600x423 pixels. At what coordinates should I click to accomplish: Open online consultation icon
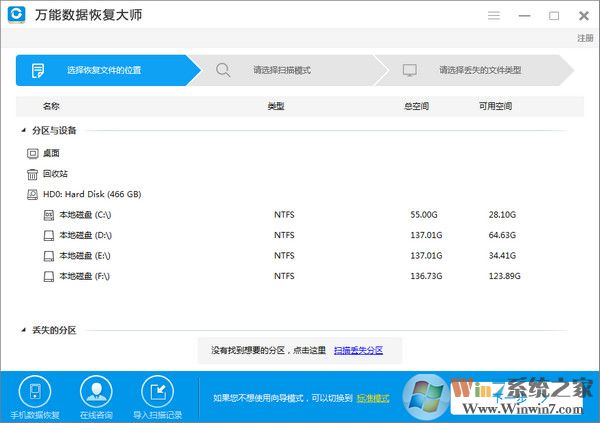click(95, 391)
